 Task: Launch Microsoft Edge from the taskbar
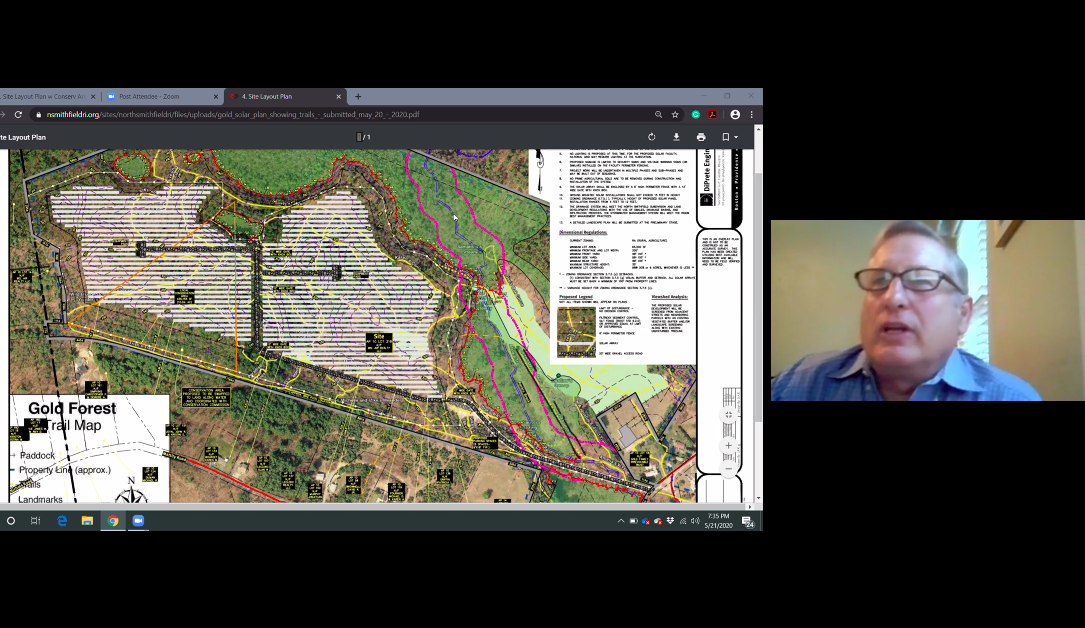(62, 521)
